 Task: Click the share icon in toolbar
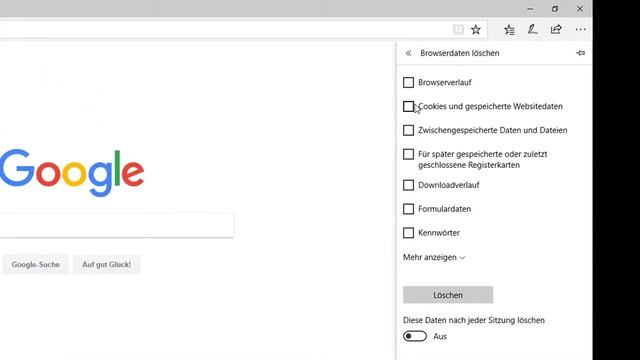coord(556,29)
